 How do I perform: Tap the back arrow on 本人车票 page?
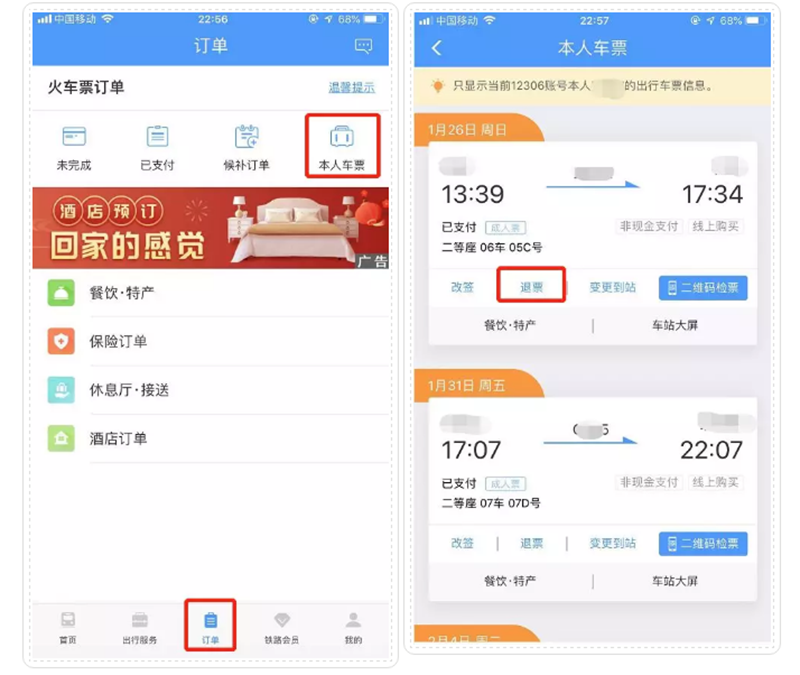pos(436,48)
